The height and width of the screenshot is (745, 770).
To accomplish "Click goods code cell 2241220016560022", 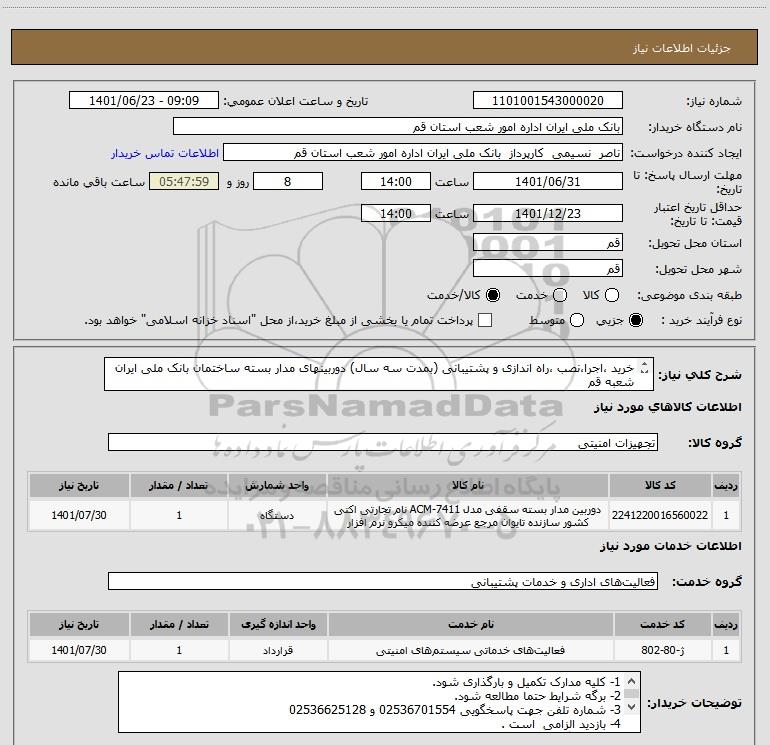I will point(660,515).
